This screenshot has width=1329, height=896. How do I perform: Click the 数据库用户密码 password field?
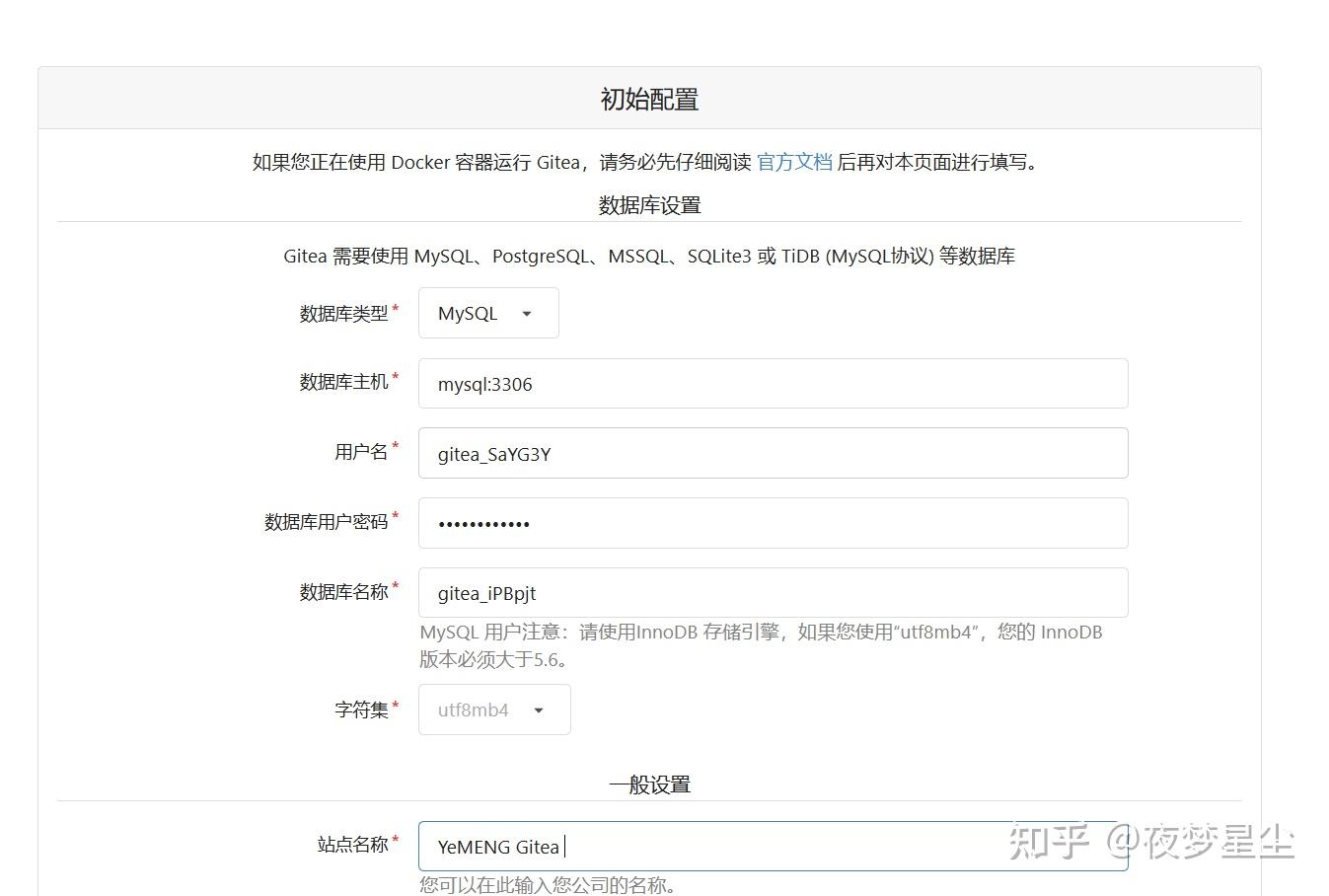click(691, 523)
